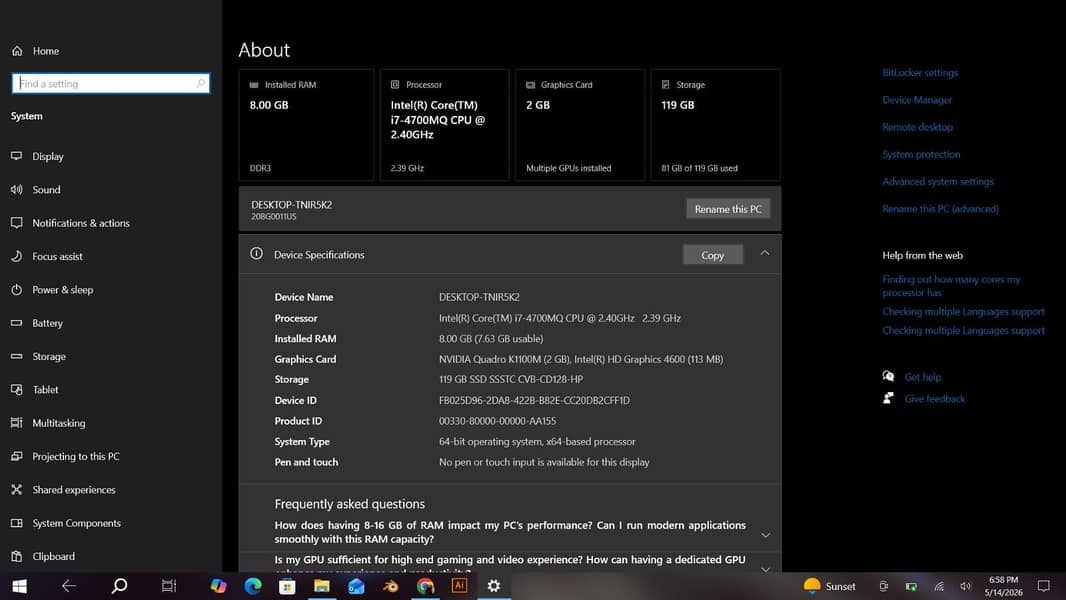
Task: Click the Projecting to this PC icon
Action: click(x=16, y=456)
